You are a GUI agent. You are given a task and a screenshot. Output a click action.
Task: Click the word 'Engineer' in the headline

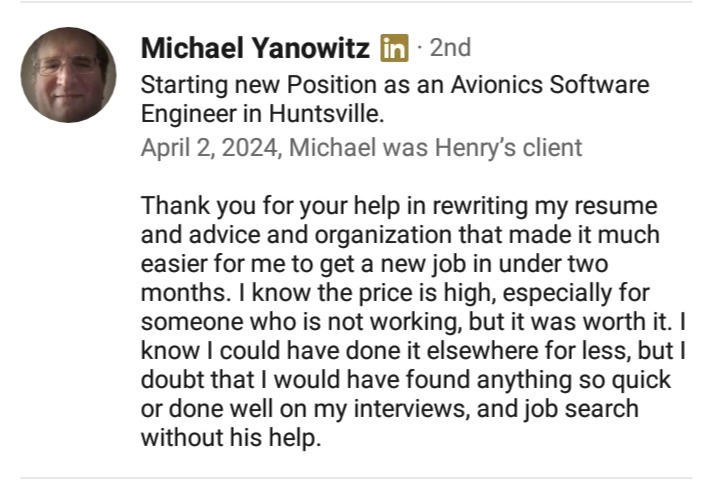tap(182, 111)
